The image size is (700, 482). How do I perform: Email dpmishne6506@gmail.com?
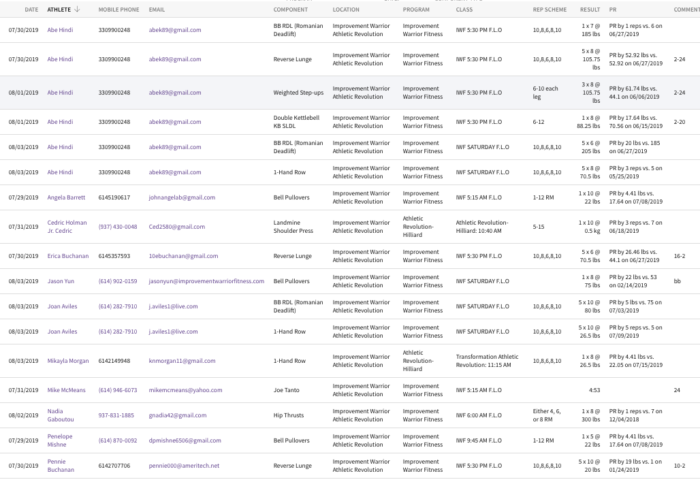185,440
